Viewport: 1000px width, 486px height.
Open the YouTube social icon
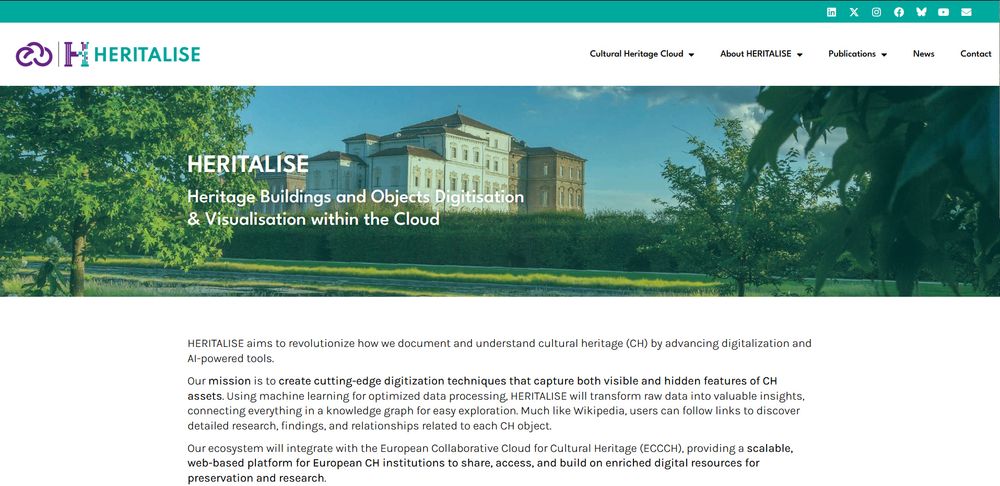click(943, 12)
